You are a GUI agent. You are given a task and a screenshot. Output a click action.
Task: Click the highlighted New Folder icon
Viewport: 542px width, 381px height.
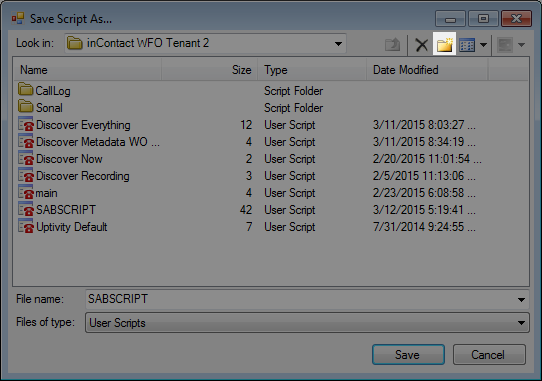coord(444,44)
